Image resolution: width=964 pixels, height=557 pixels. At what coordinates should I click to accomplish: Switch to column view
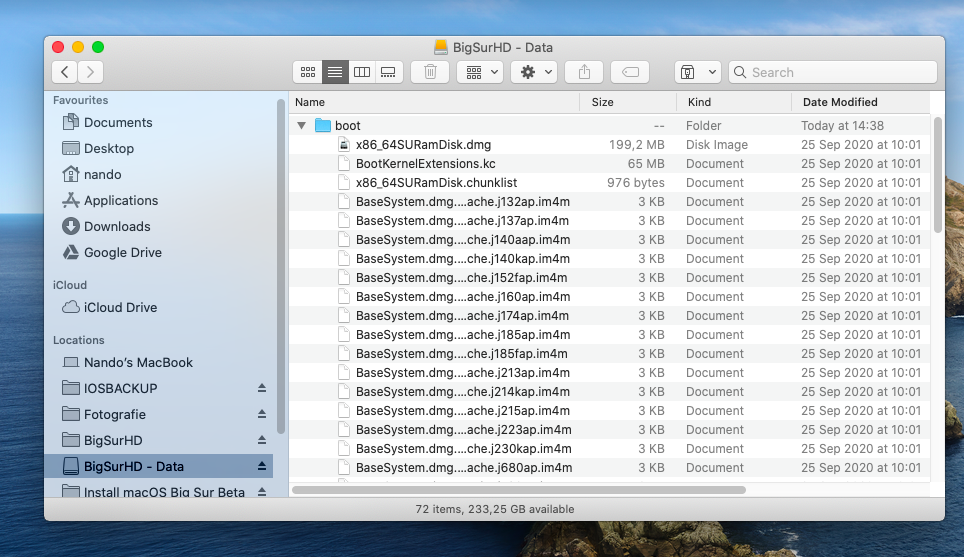pyautogui.click(x=362, y=72)
